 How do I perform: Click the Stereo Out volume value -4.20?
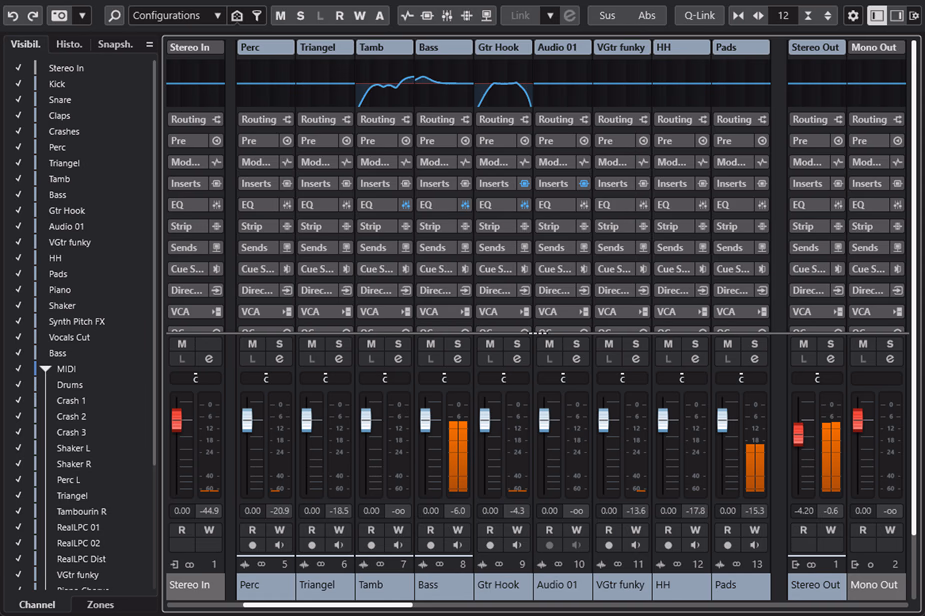tap(803, 511)
